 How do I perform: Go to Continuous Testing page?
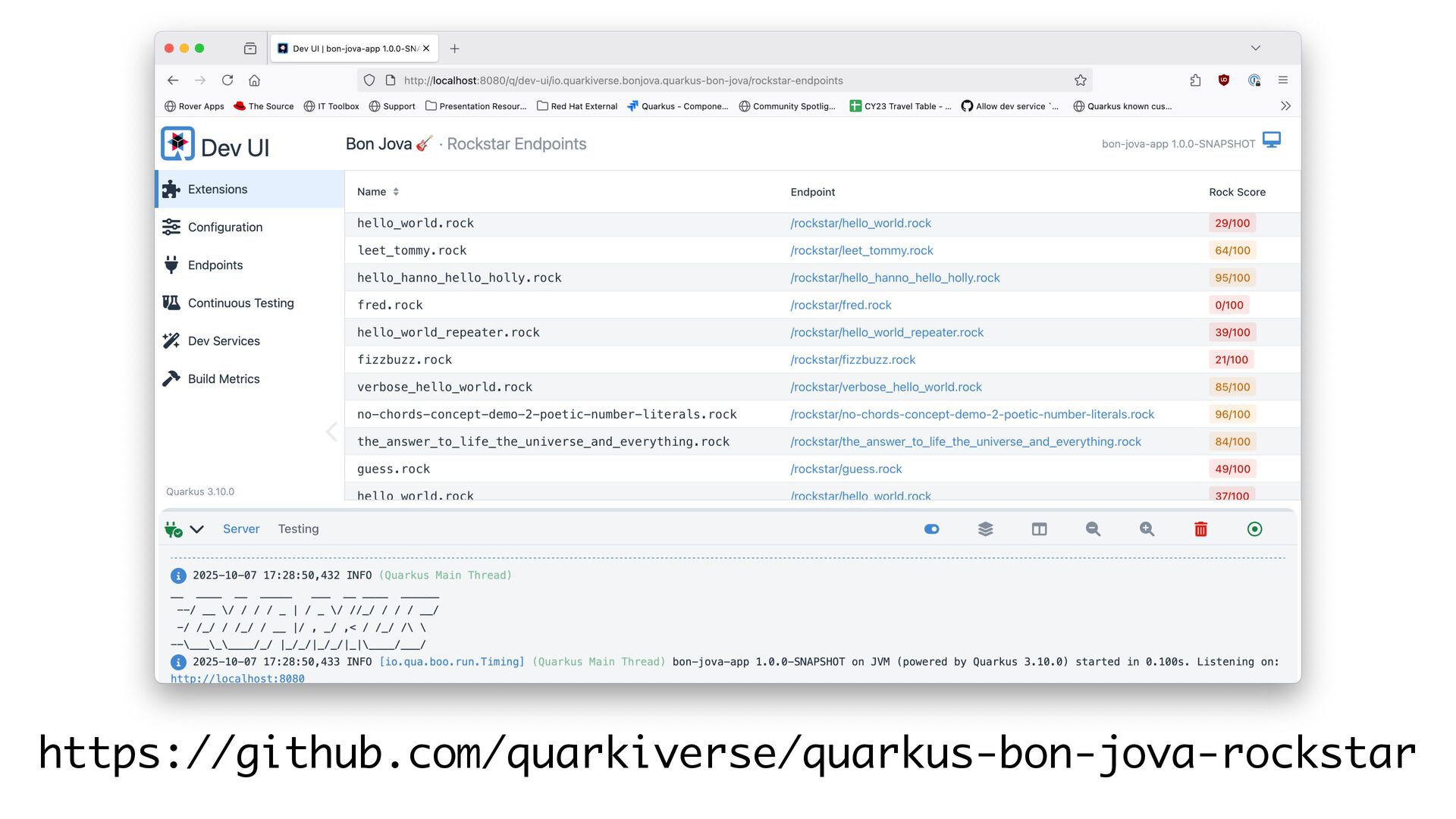(240, 303)
